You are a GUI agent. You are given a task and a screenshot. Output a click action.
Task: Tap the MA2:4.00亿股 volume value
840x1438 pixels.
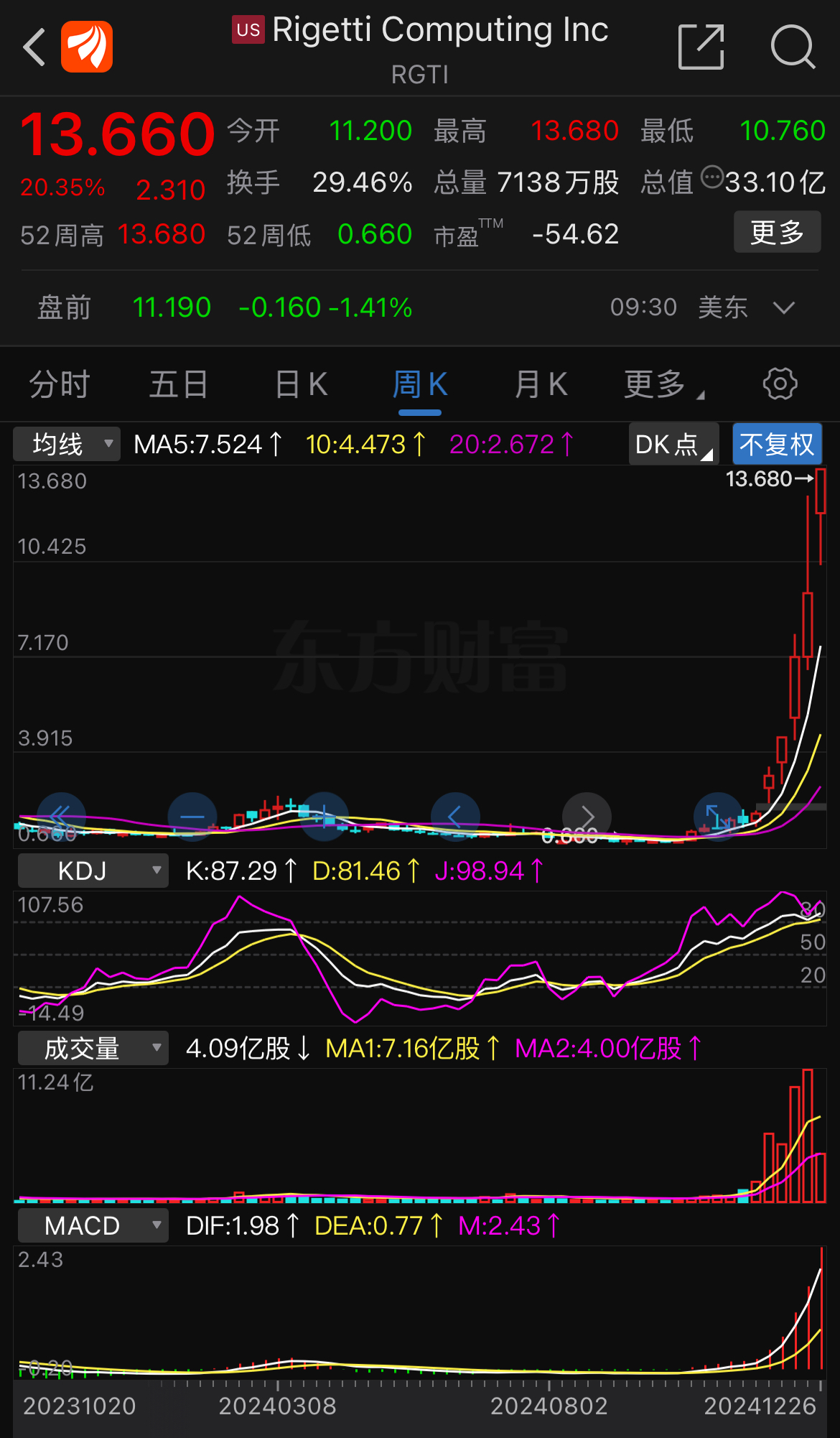pos(609,1049)
